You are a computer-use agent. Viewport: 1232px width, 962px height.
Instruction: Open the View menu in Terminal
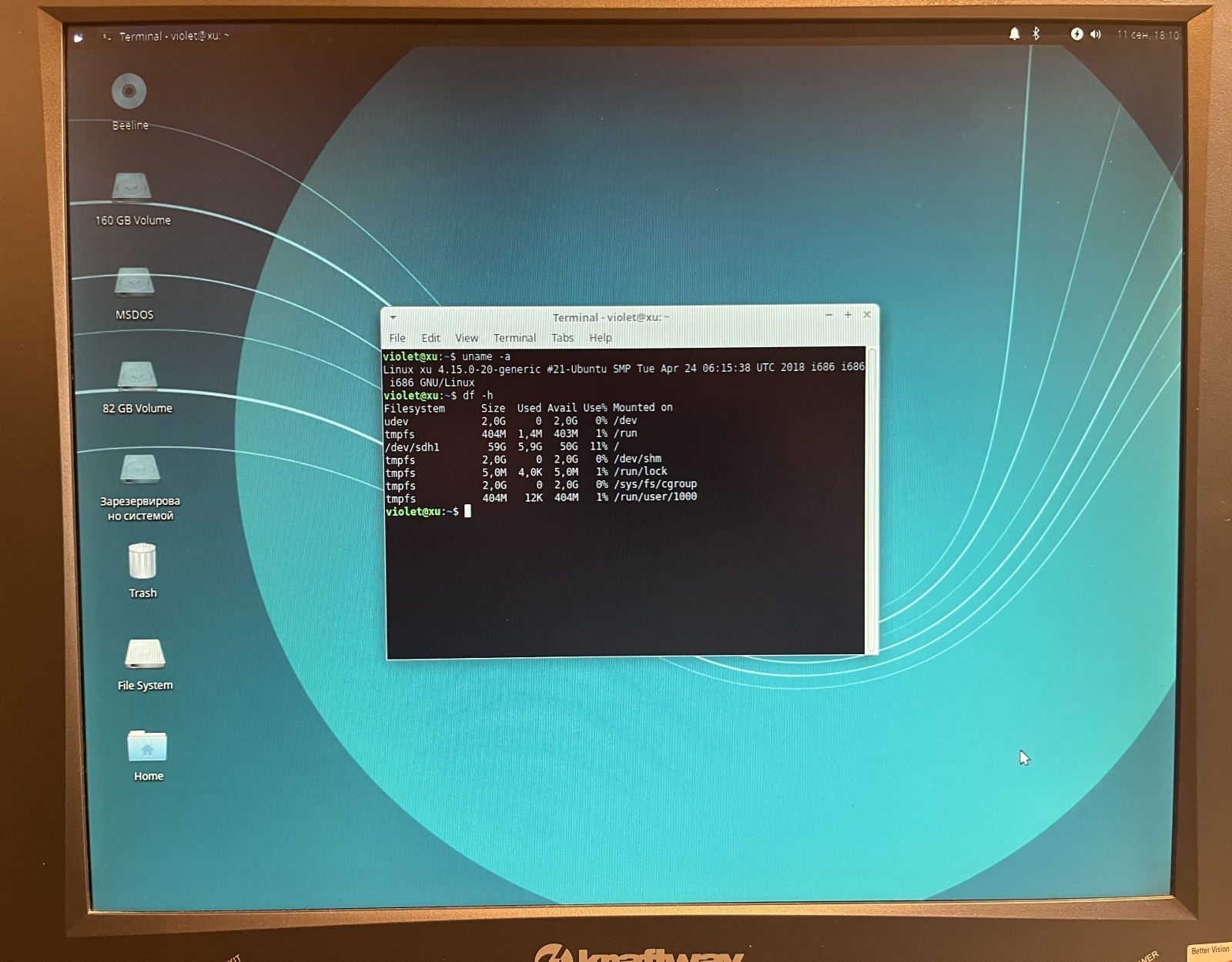(x=467, y=338)
